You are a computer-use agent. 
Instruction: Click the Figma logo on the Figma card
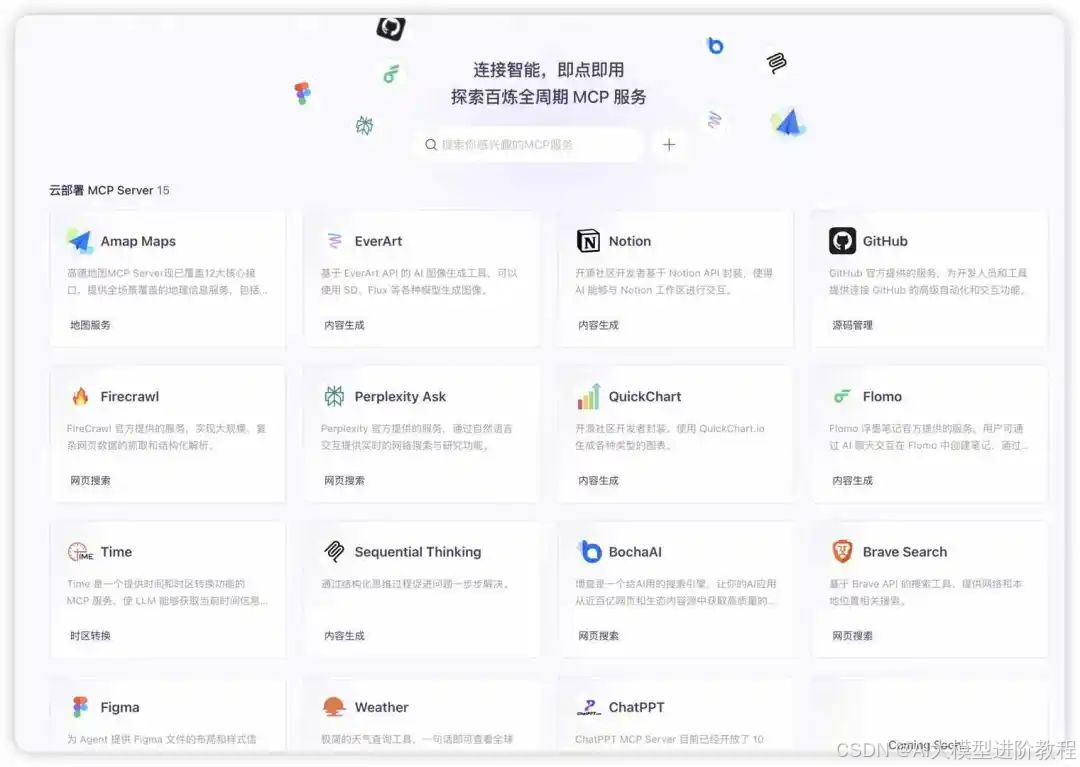pyautogui.click(x=80, y=707)
